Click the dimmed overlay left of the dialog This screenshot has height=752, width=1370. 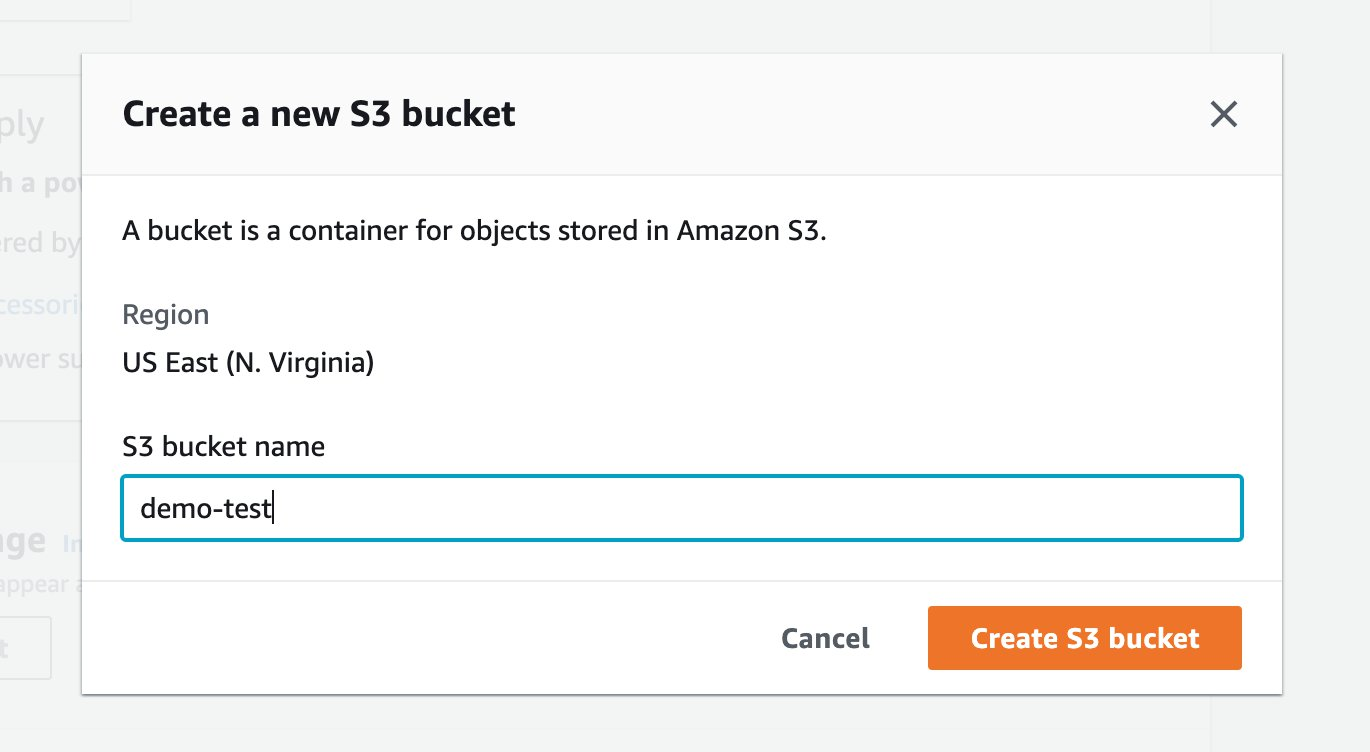point(40,450)
